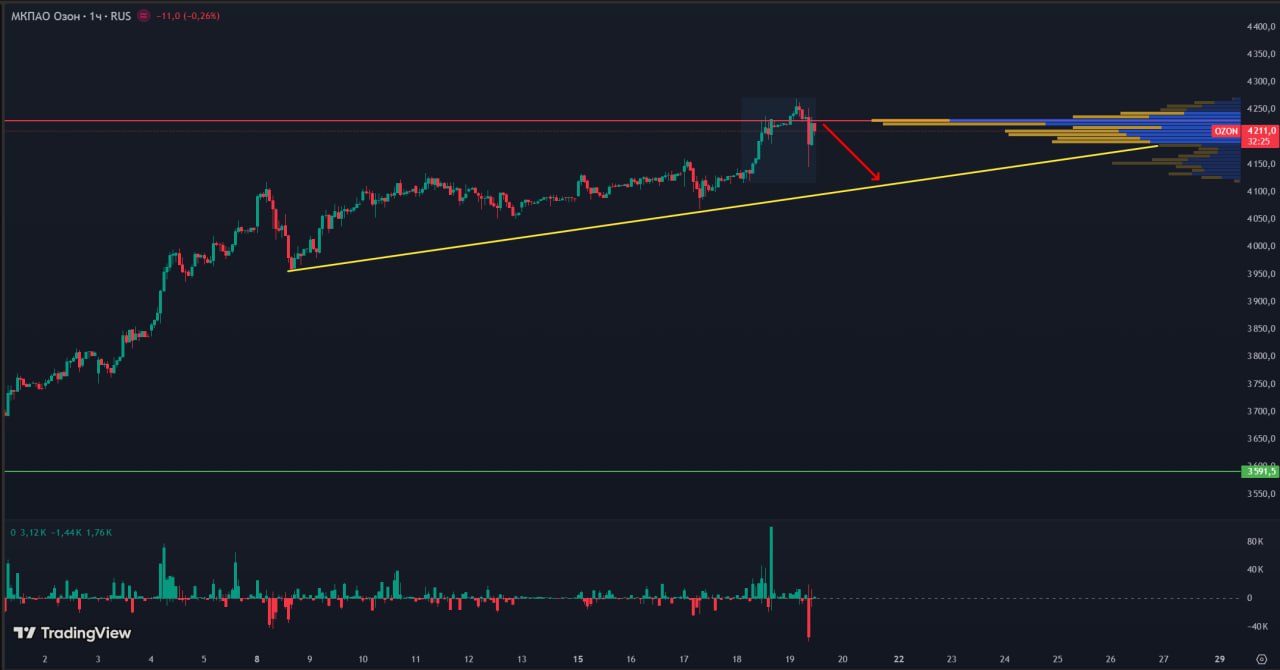Click the OZON symbol price label
The height and width of the screenshot is (670, 1280).
(1226, 131)
